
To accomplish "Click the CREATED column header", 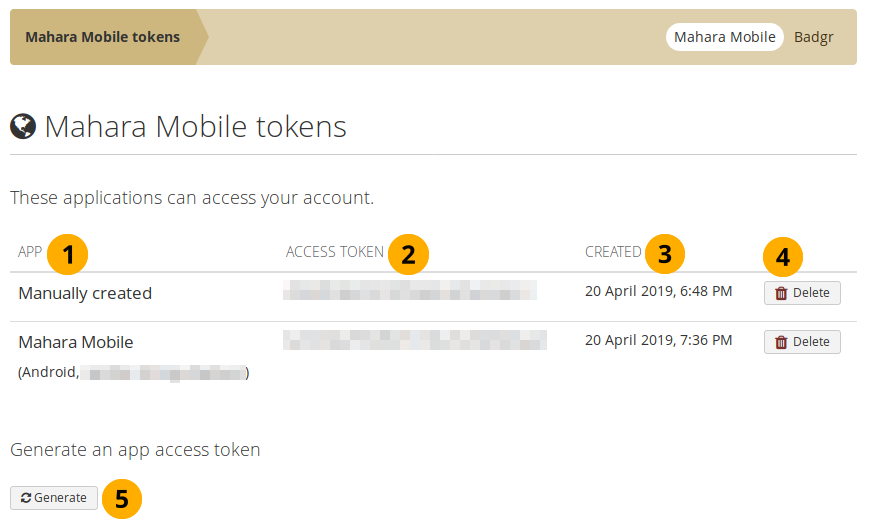I will tap(613, 252).
